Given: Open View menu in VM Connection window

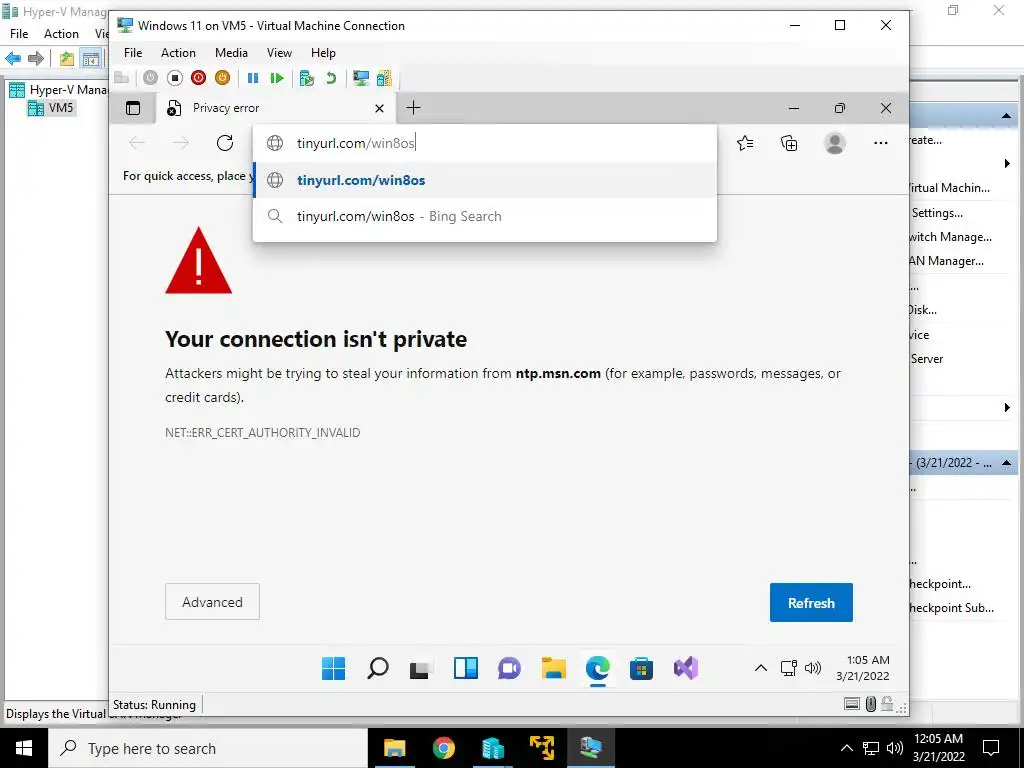Looking at the screenshot, I should click(x=279, y=53).
